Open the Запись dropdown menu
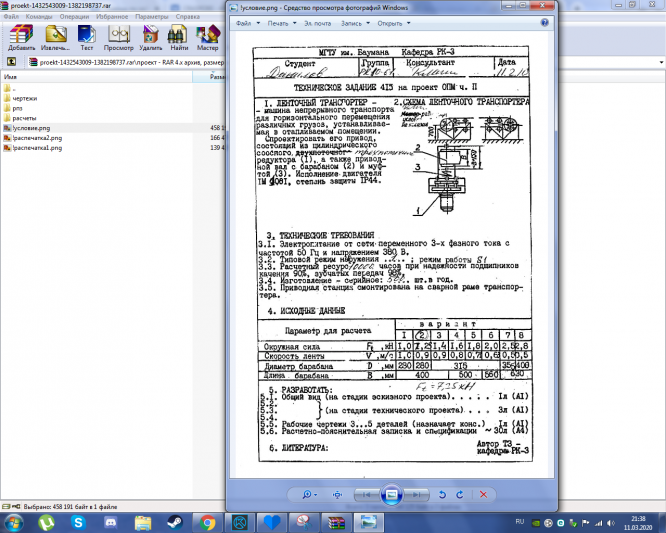This screenshot has width=666, height=533. (356, 23)
